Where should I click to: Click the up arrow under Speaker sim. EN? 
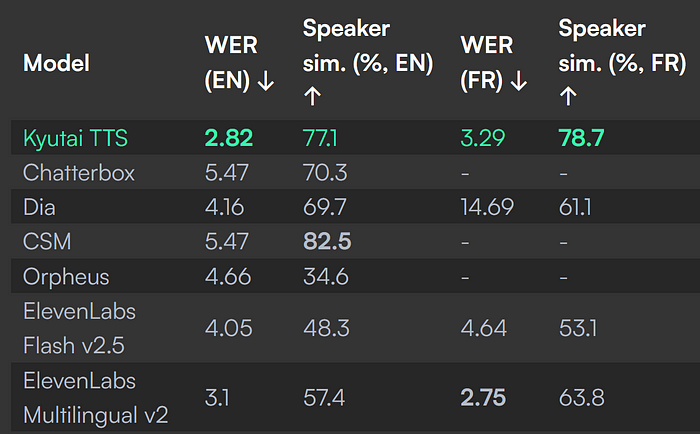[x=312, y=96]
